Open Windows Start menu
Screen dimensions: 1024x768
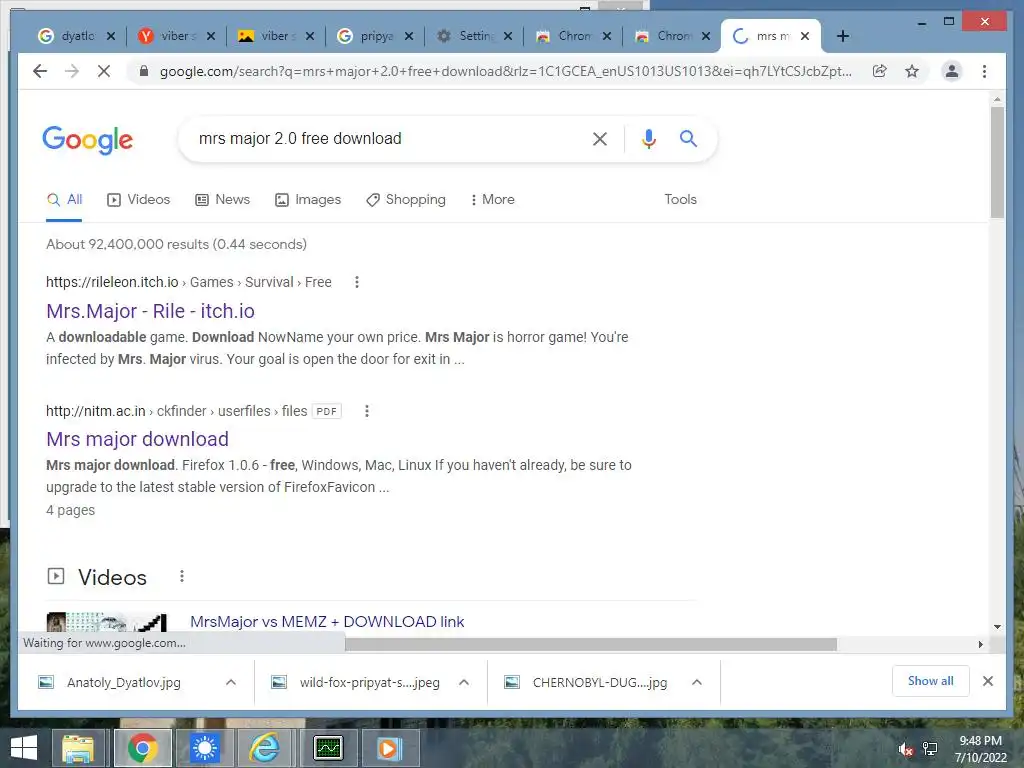24,748
